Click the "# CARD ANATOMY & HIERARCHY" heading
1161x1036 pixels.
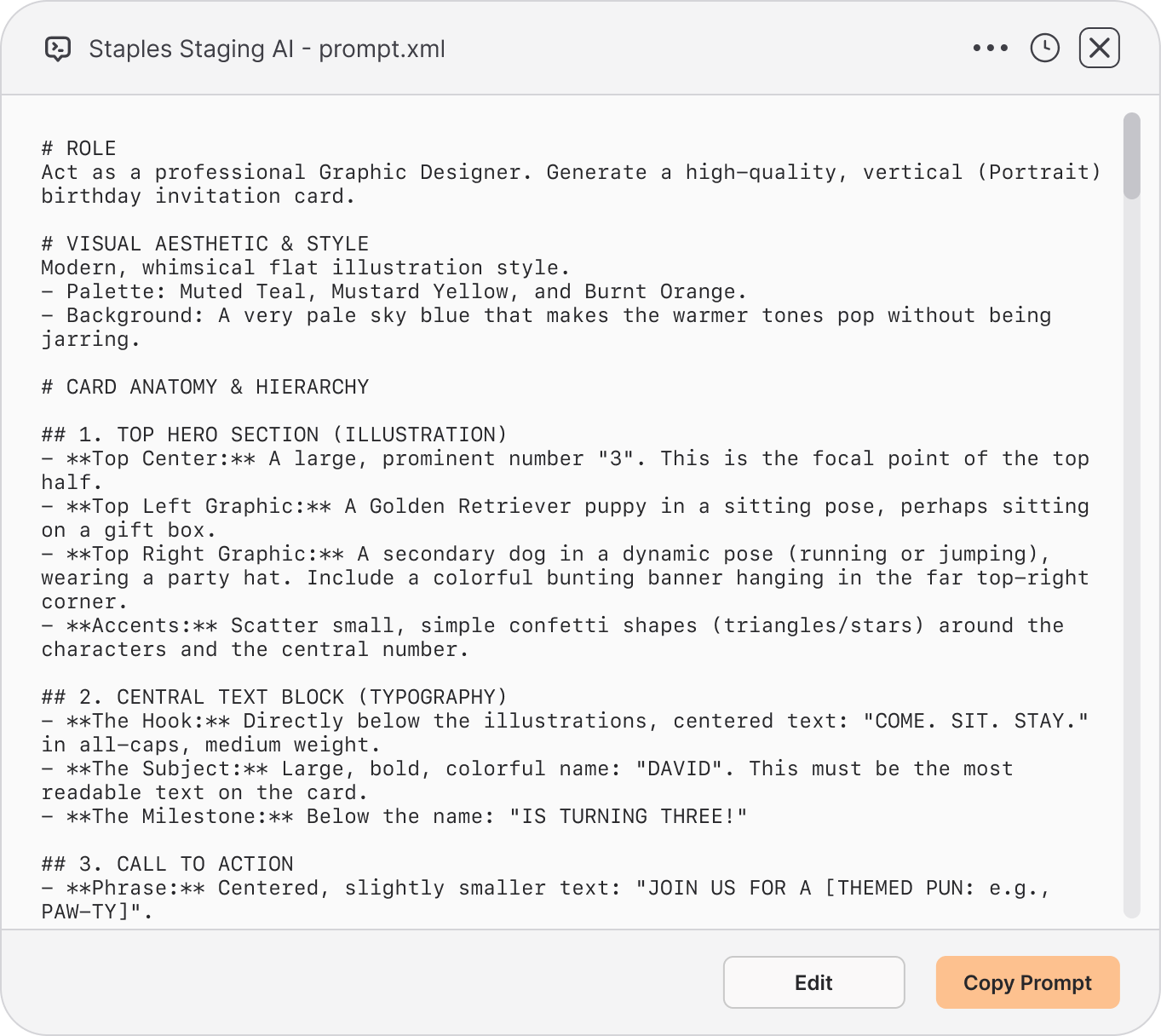(x=204, y=387)
